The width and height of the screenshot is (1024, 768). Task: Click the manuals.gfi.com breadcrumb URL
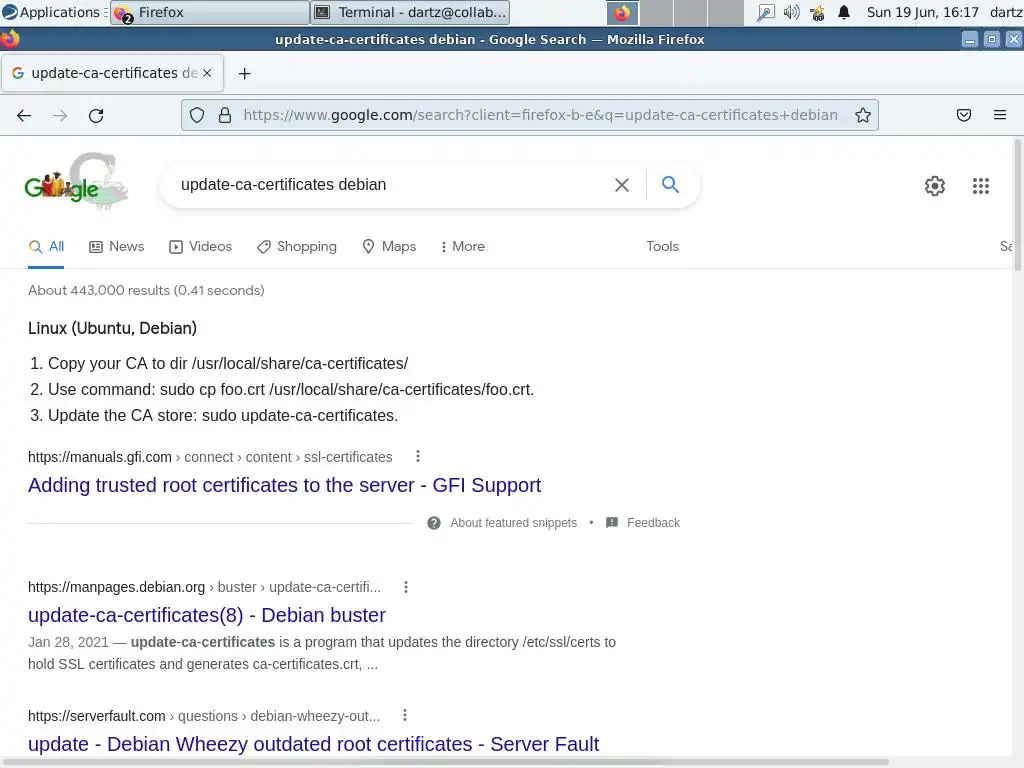(x=210, y=457)
